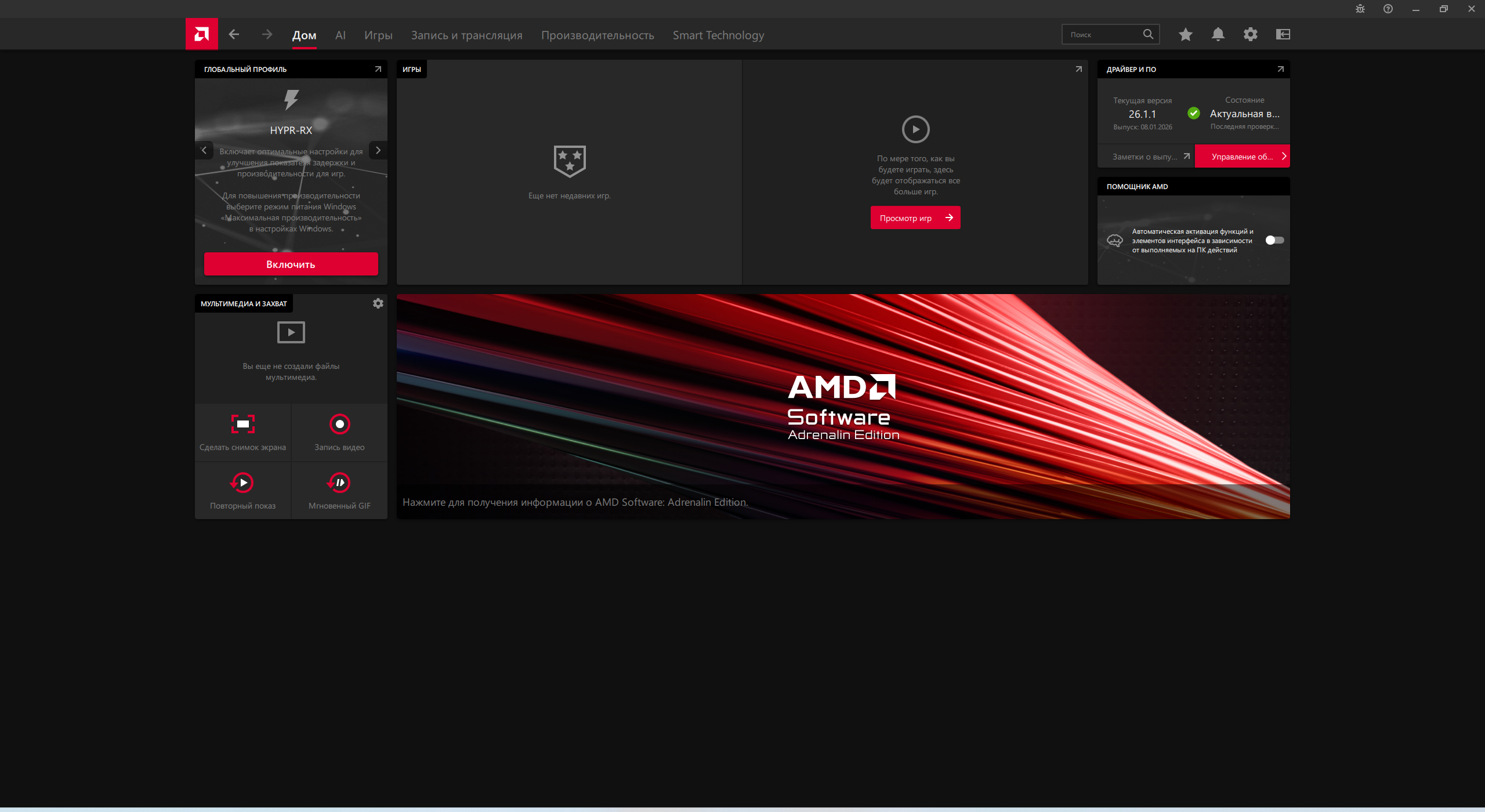
Task: Click the bug report icon
Action: (1360, 9)
